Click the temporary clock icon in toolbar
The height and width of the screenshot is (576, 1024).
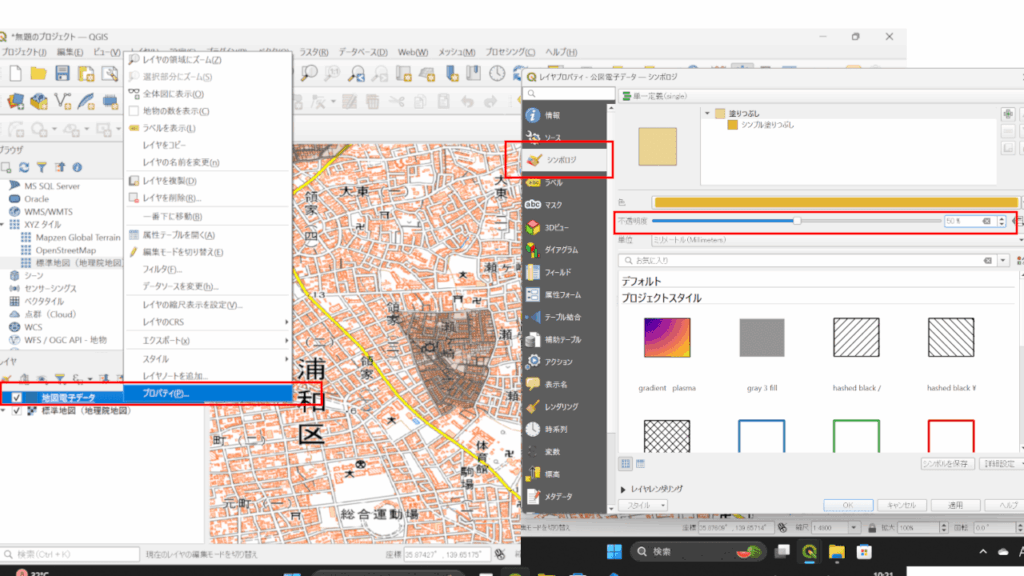497,74
